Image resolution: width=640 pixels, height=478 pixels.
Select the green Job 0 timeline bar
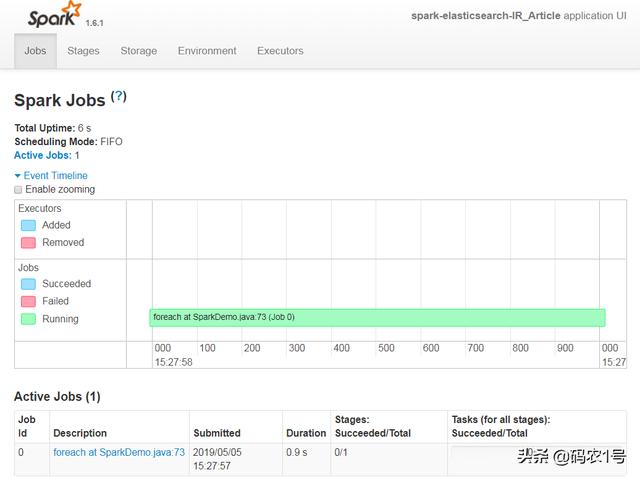tap(378, 318)
